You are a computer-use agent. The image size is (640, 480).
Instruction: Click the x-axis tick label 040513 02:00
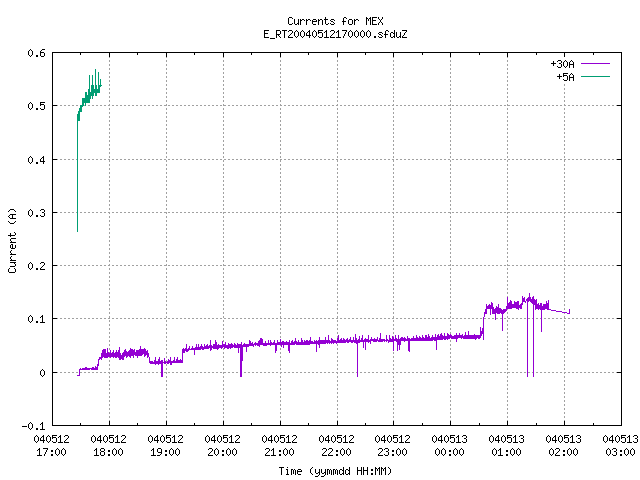[x=564, y=445]
